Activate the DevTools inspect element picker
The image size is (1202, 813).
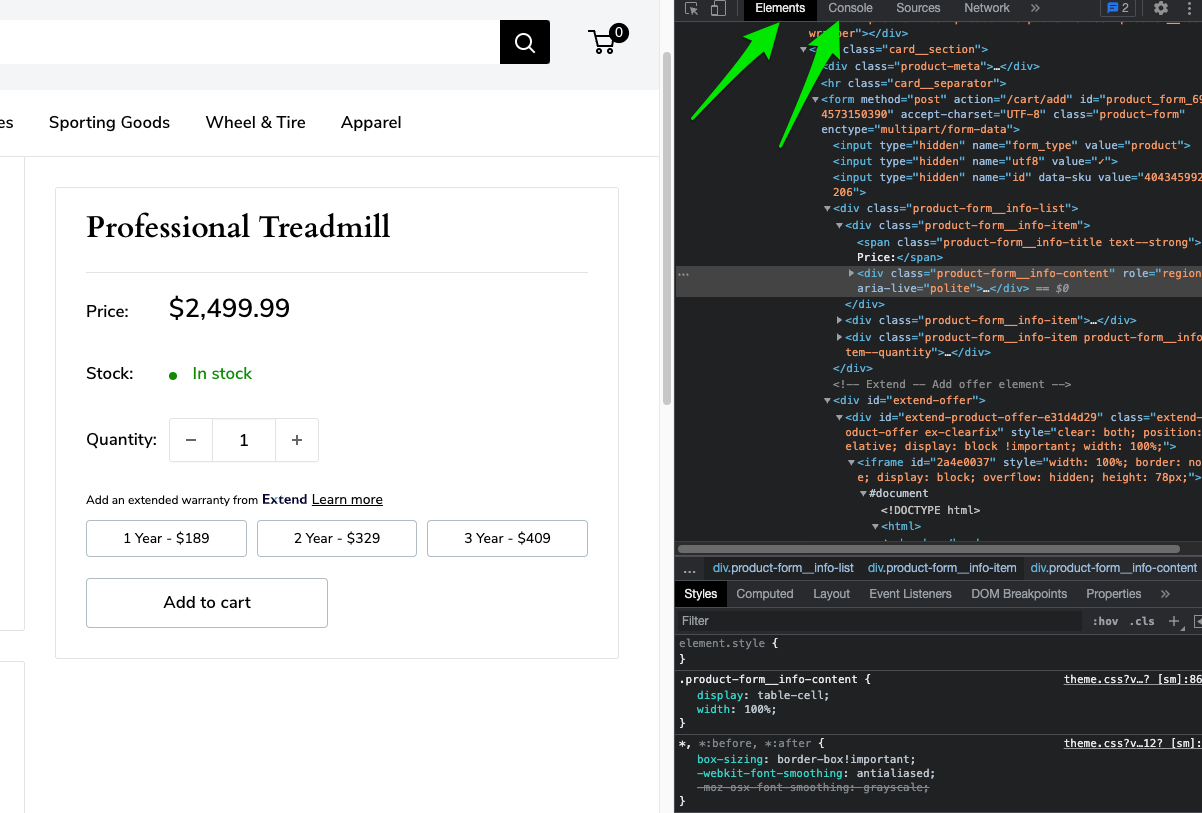click(x=692, y=8)
